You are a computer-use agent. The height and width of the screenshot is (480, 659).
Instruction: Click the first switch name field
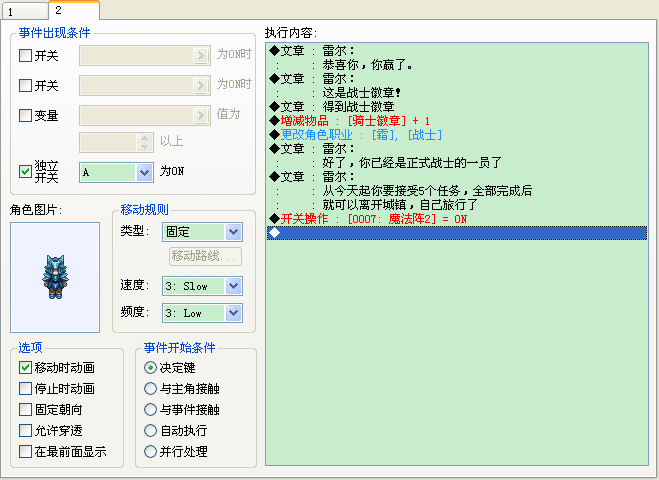point(145,55)
